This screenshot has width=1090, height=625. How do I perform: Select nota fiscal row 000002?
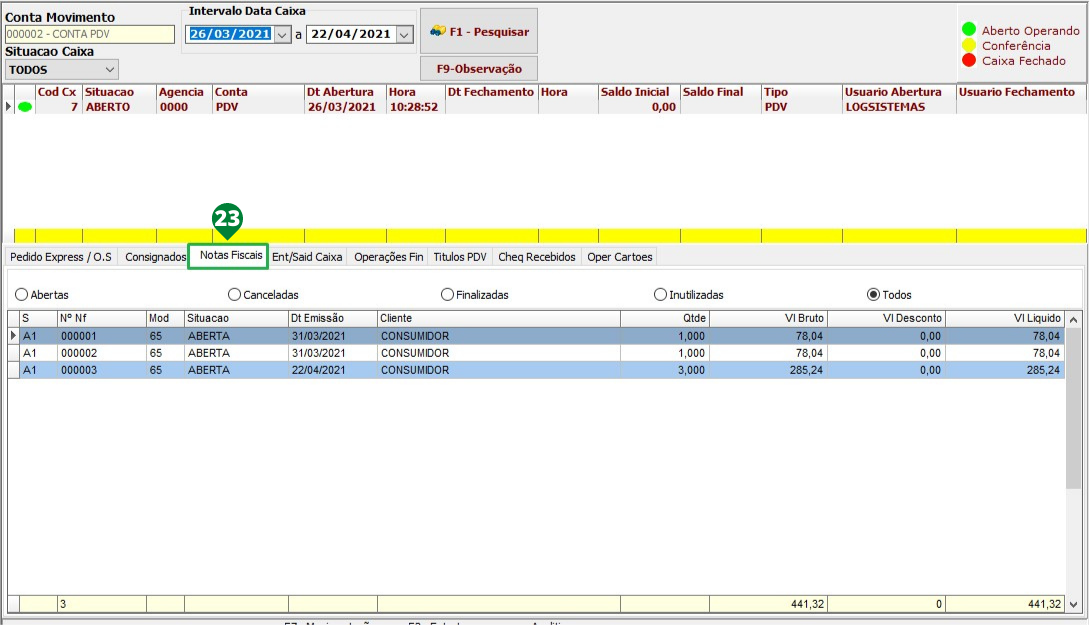pos(536,353)
